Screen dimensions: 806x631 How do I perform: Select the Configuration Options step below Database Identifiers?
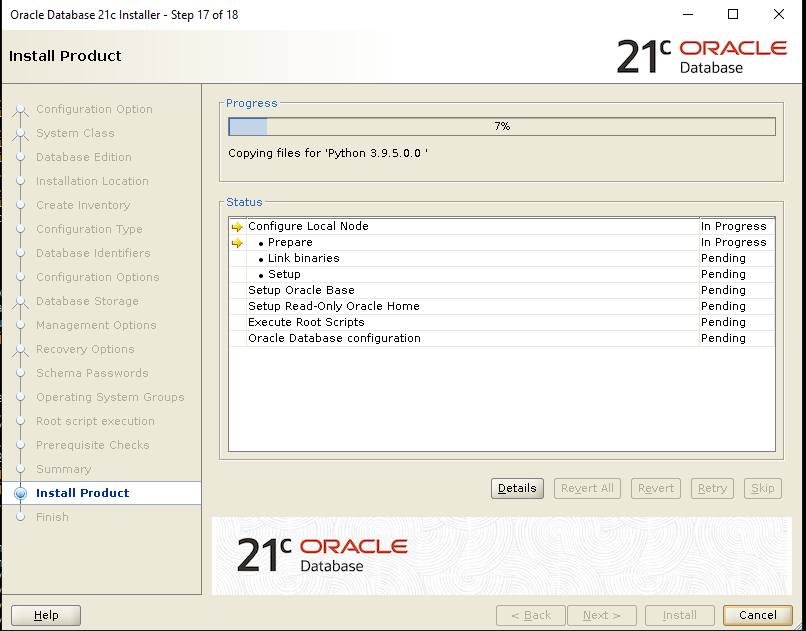pyautogui.click(x=98, y=277)
